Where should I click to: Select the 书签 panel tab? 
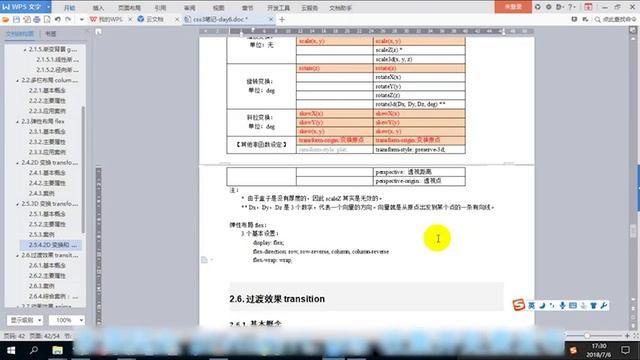point(51,34)
